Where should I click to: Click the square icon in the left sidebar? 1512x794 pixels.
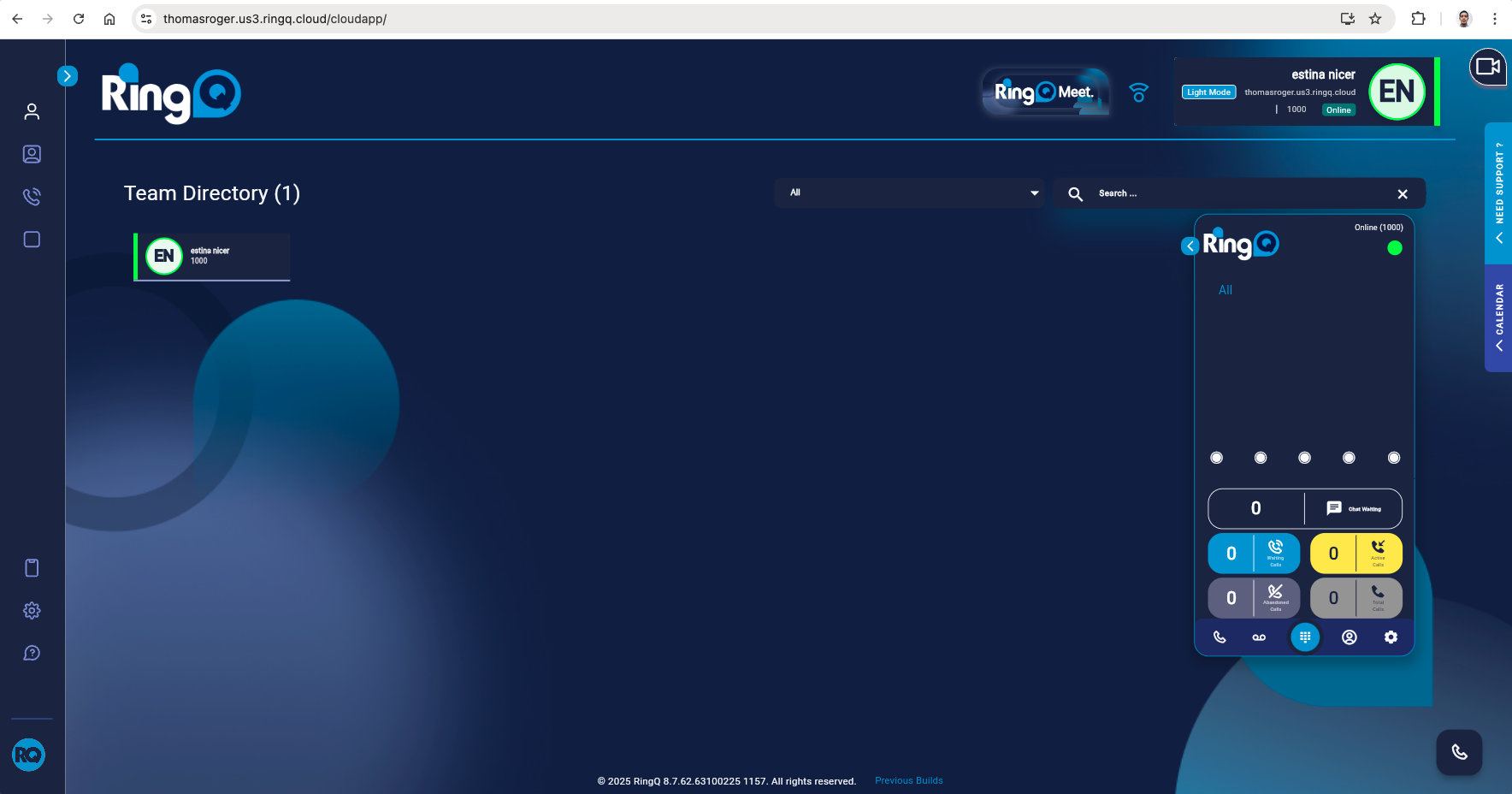32,240
